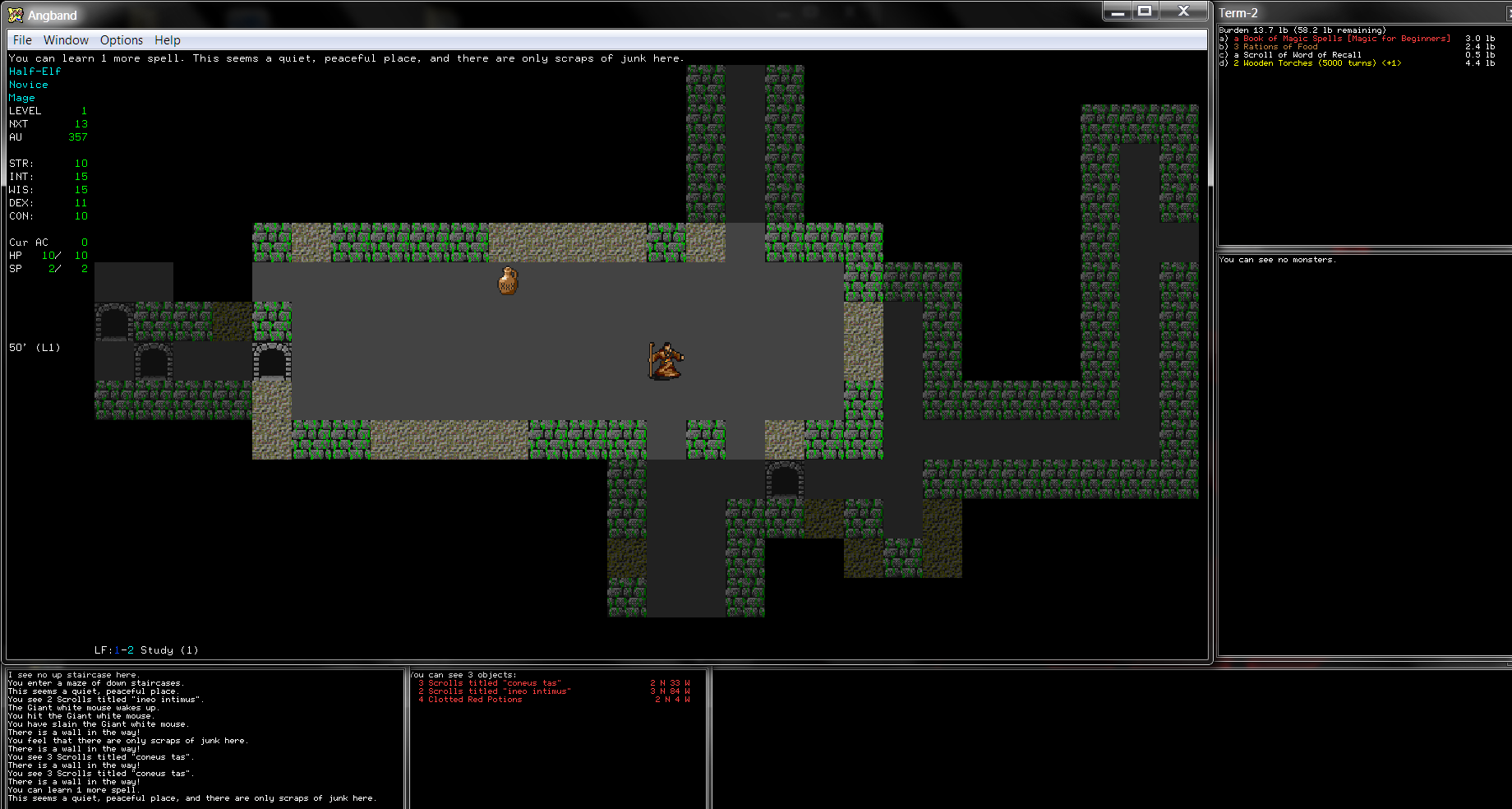Minimize the Angband window
Image resolution: width=1512 pixels, height=809 pixels.
point(1118,11)
